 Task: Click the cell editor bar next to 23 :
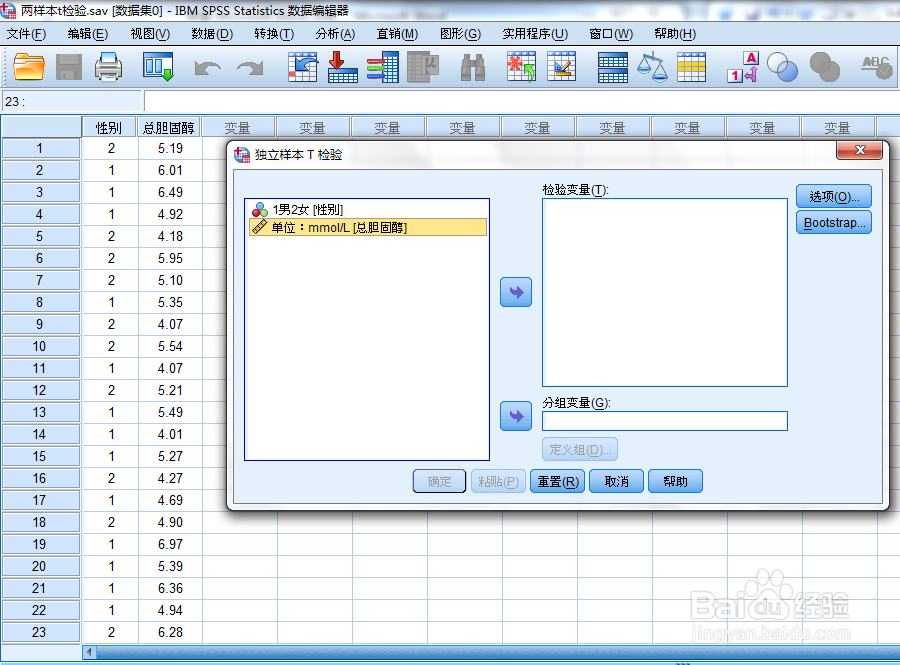pyautogui.click(x=521, y=102)
